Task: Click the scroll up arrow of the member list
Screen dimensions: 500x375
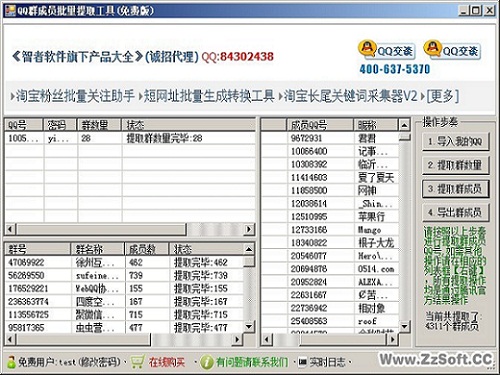Action: [x=404, y=125]
